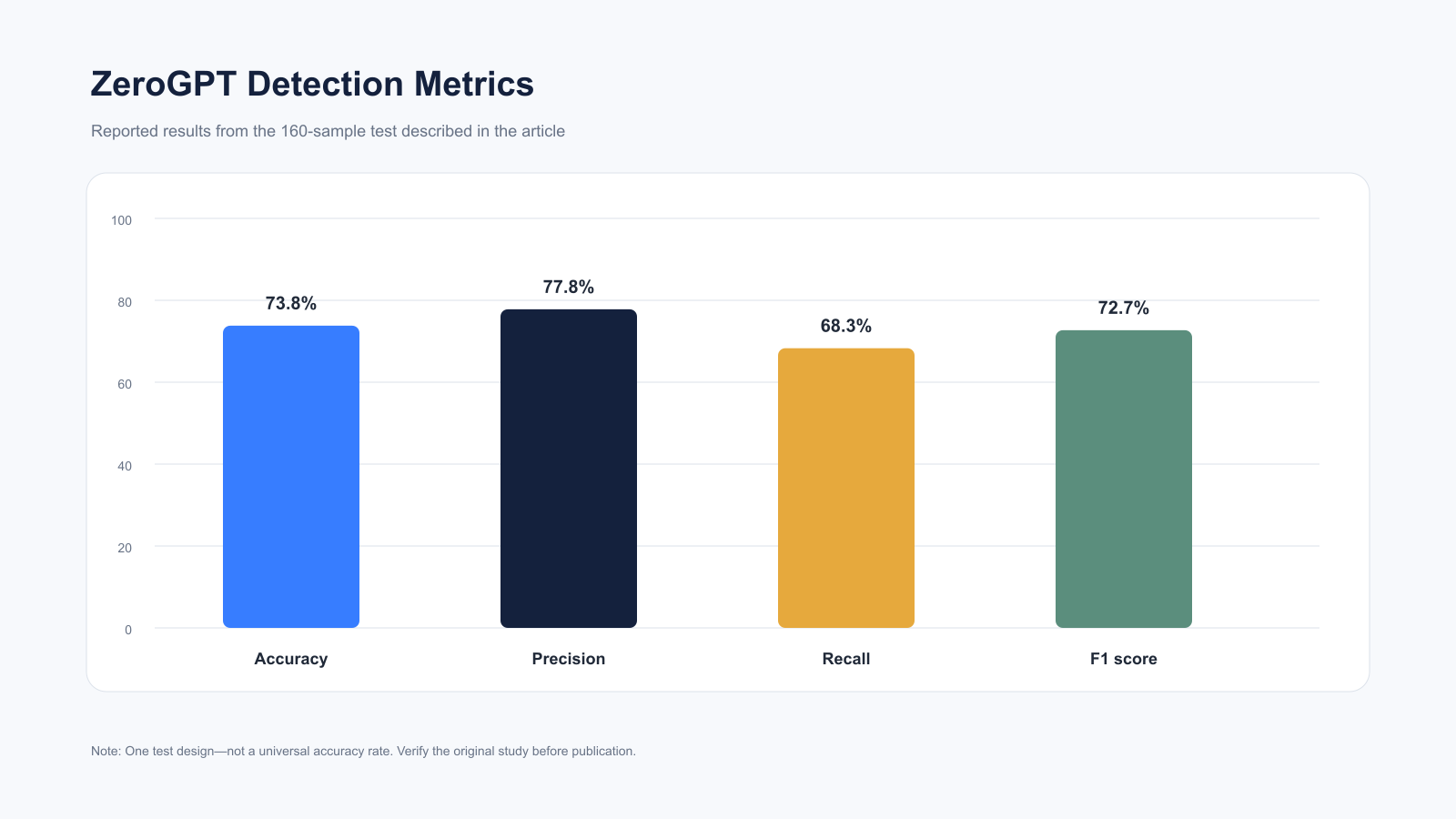The height and width of the screenshot is (819, 1456).
Task: Select the dark navy Precision bar
Action: tap(569, 469)
